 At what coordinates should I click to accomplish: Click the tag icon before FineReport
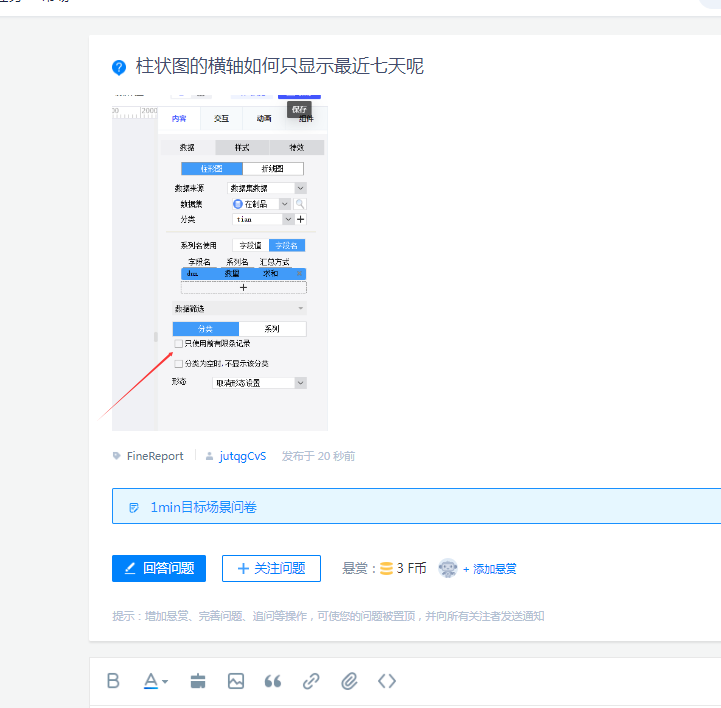click(116, 456)
